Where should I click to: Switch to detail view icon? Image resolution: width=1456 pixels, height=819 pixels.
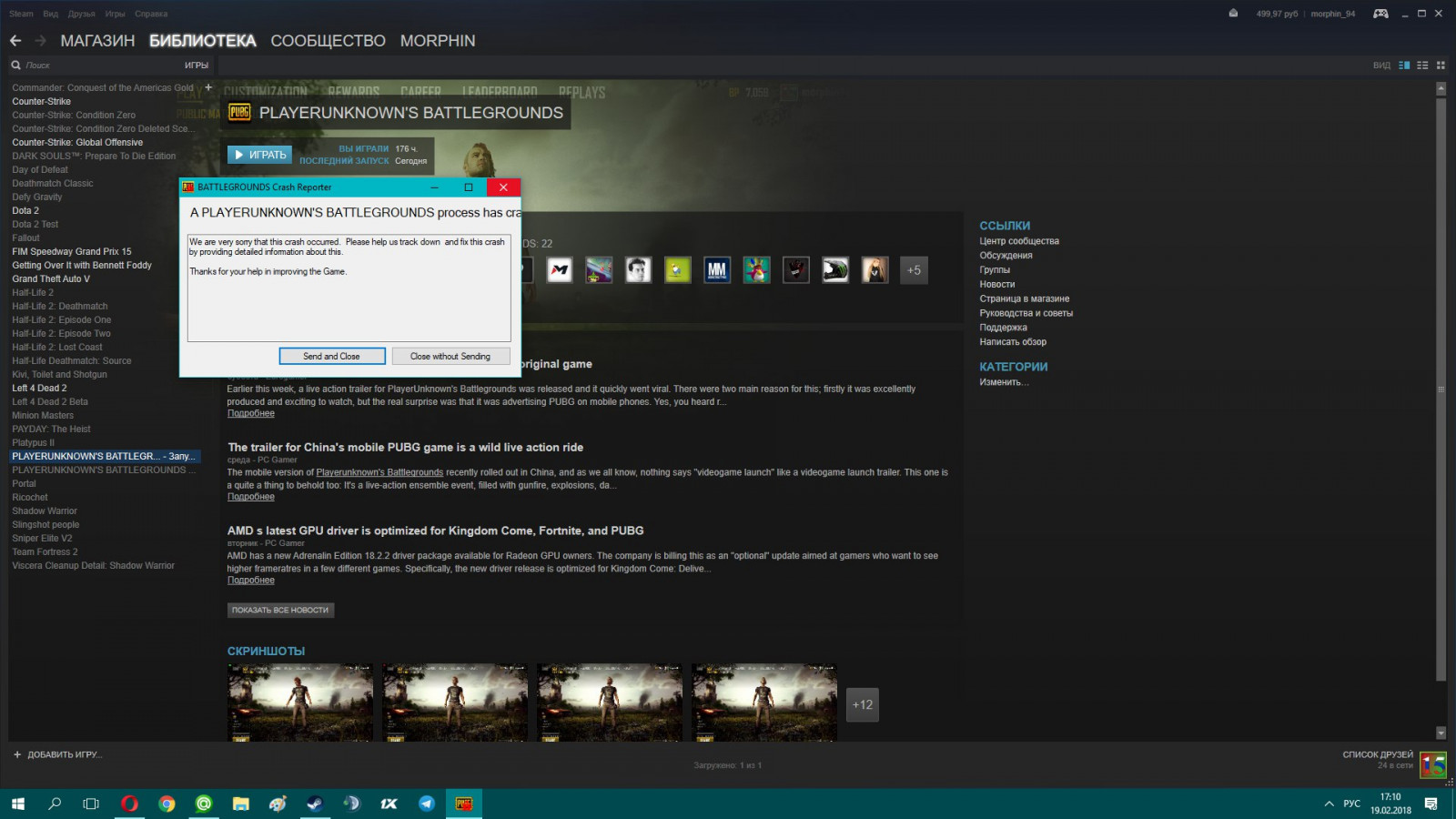[x=1404, y=66]
